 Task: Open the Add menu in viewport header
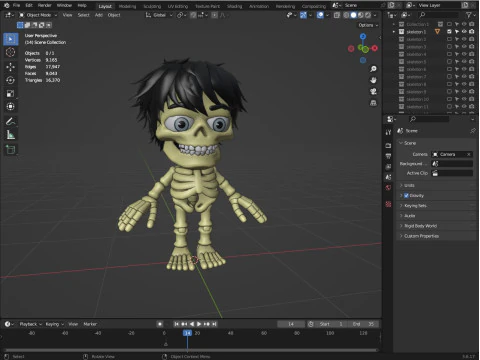pos(99,15)
